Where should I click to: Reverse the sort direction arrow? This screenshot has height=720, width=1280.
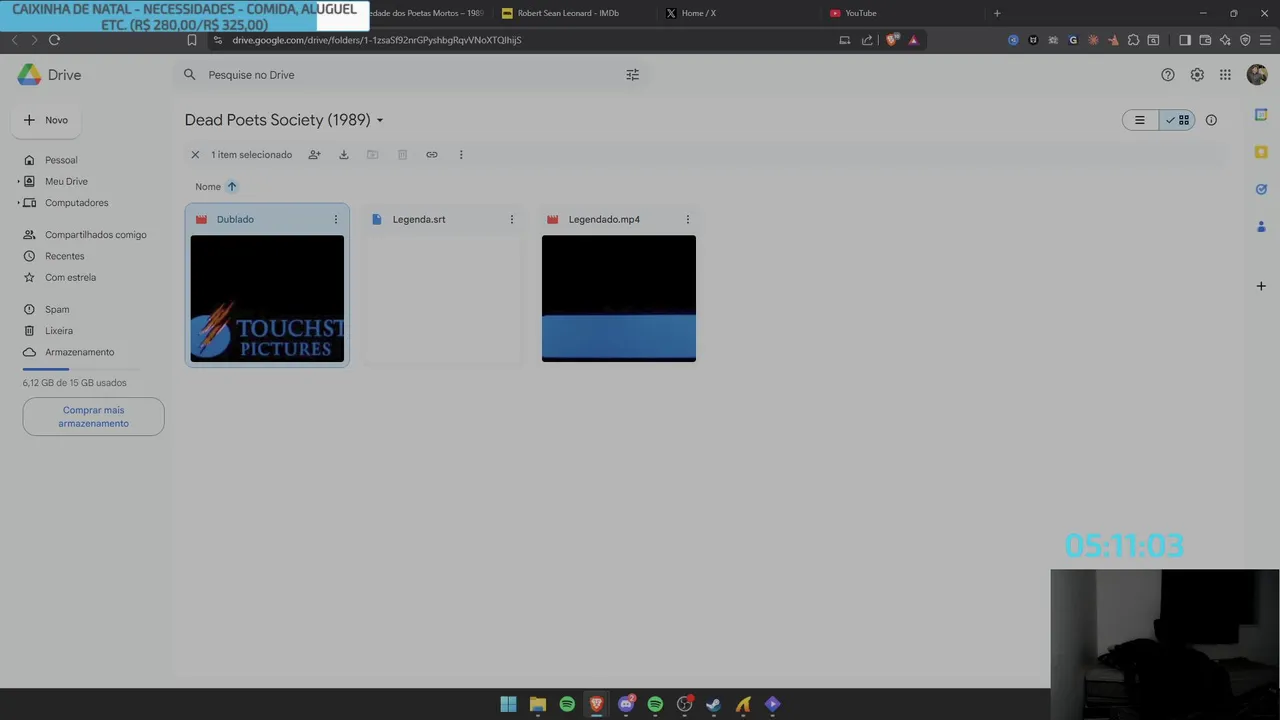tap(232, 187)
